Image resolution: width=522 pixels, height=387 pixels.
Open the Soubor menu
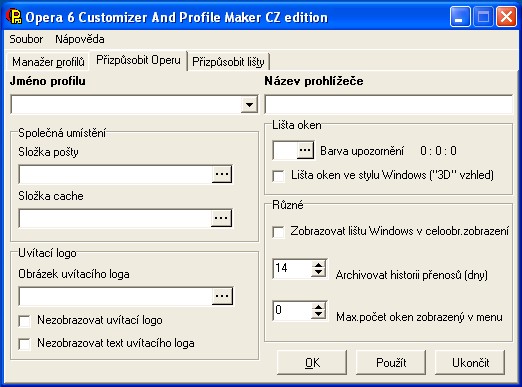tap(26, 39)
